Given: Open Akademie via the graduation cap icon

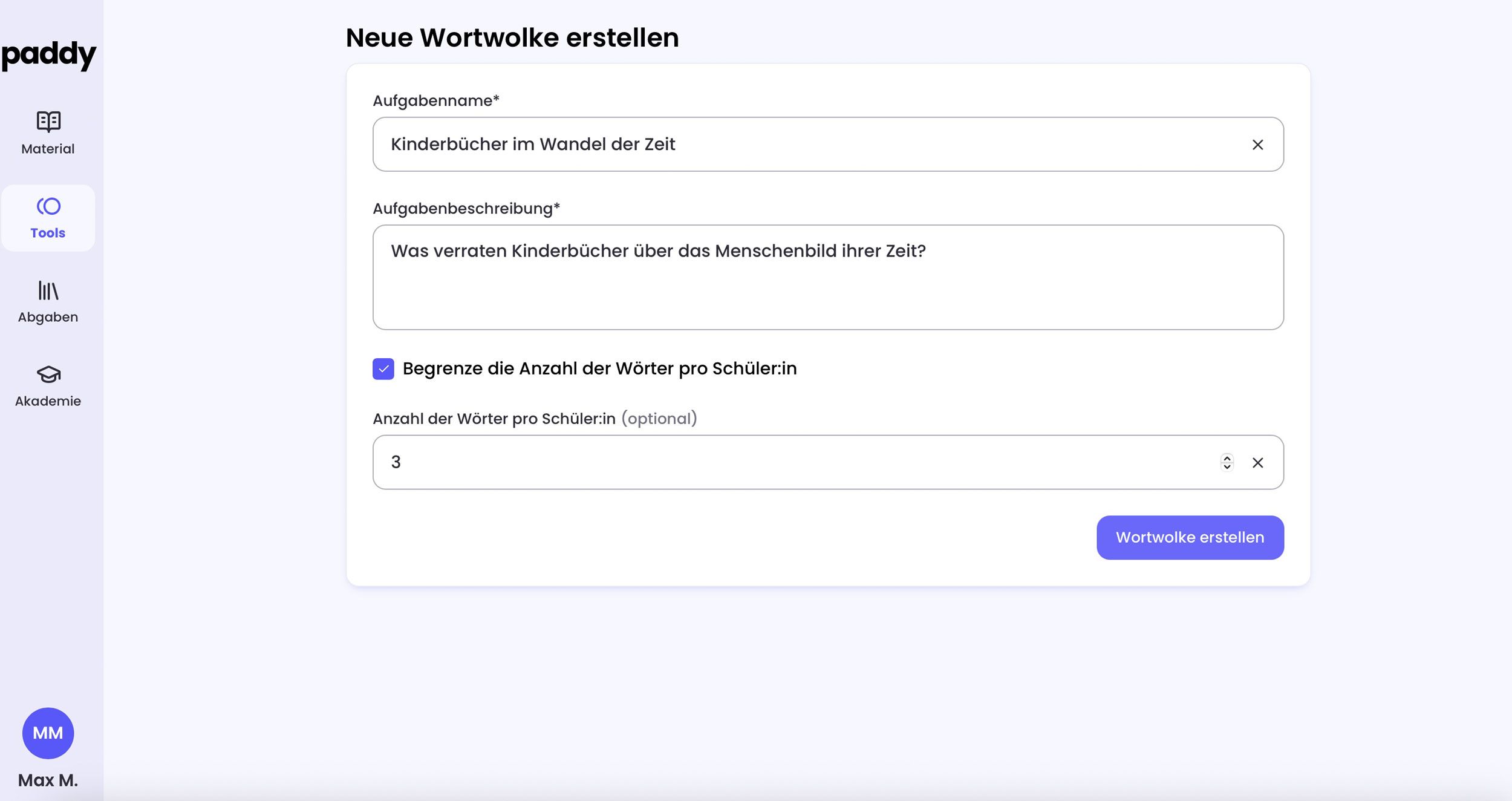Looking at the screenshot, I should (48, 374).
